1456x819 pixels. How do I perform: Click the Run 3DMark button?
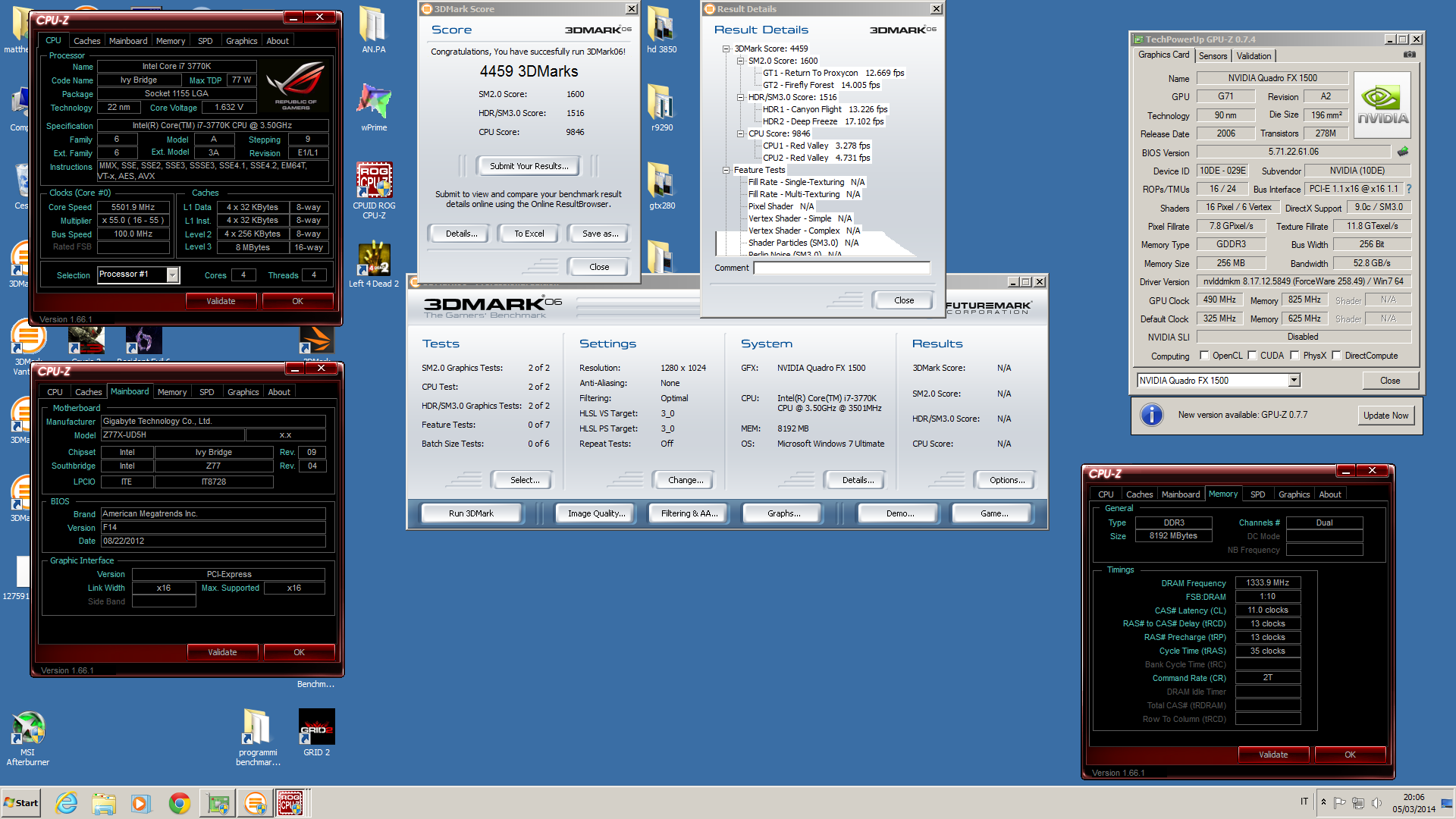pos(471,513)
